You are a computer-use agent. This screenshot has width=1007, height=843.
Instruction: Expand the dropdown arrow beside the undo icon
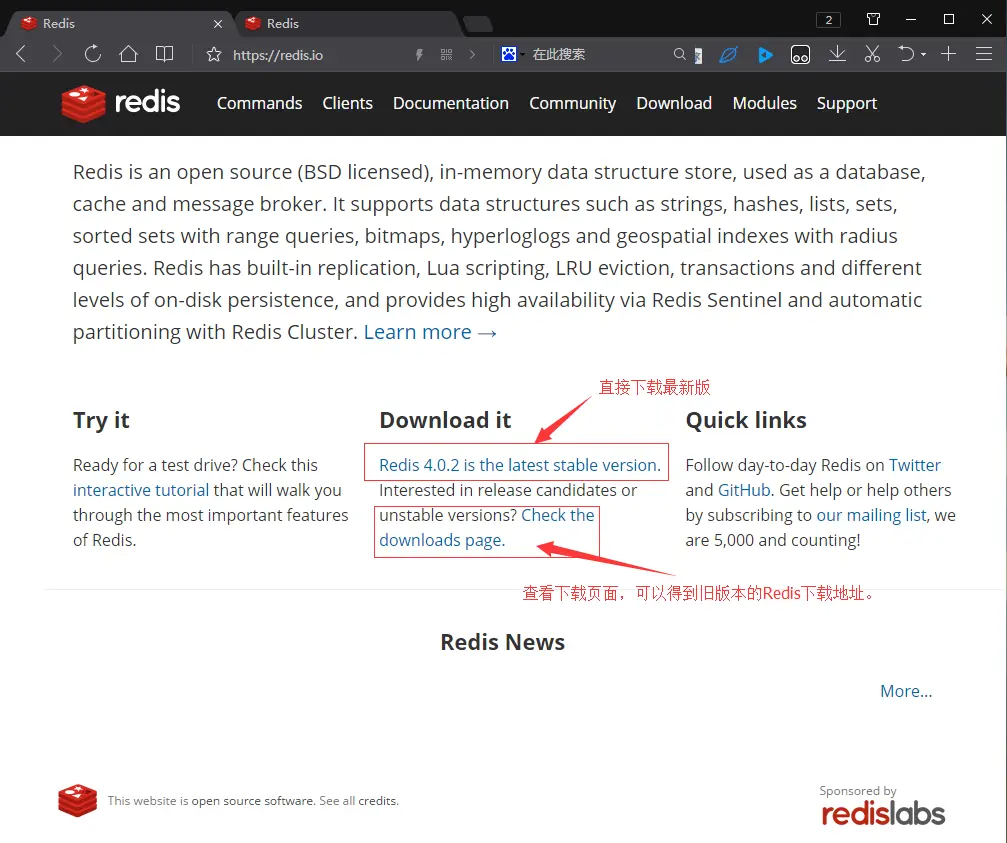924,55
